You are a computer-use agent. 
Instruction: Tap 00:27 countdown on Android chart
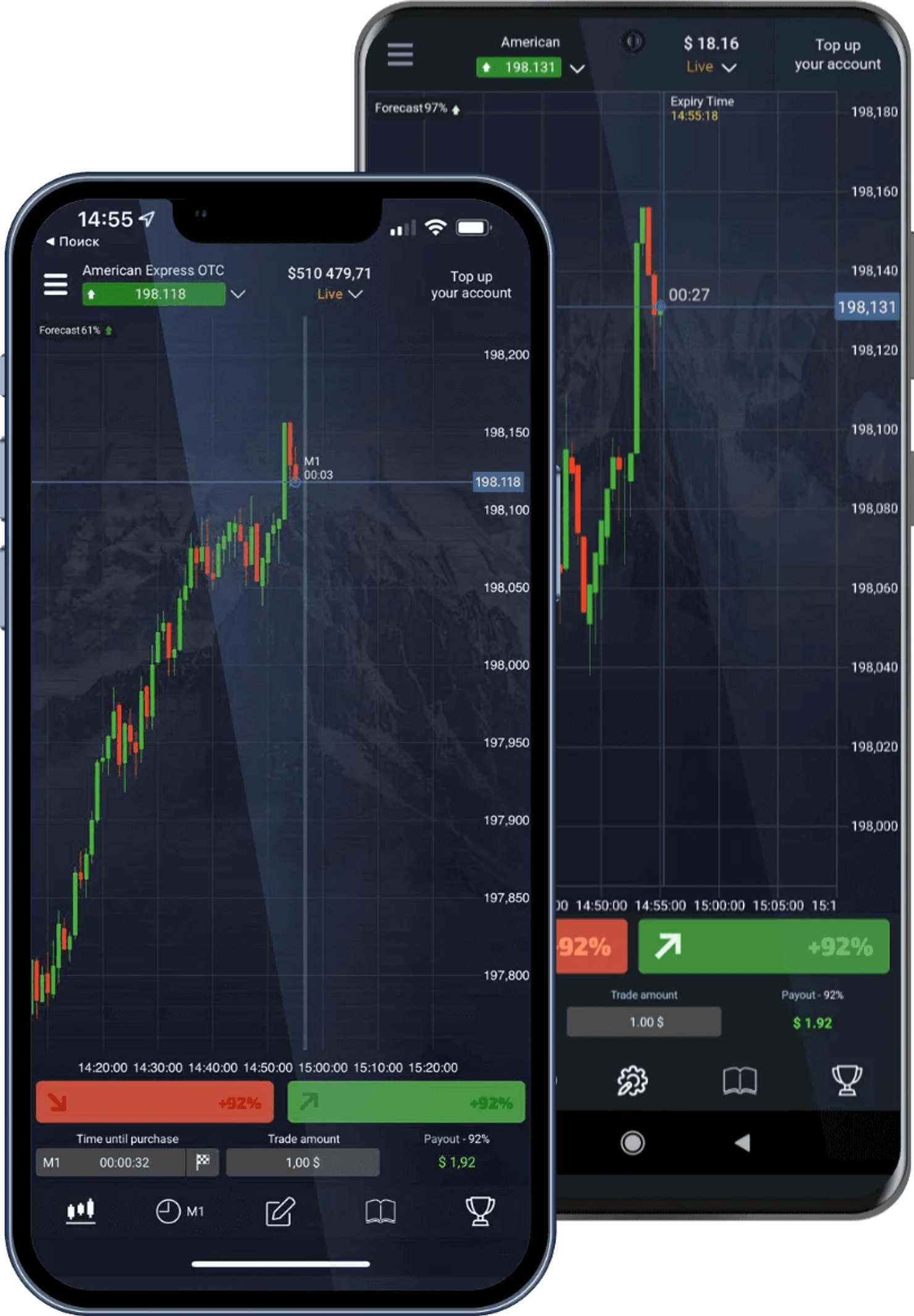tap(689, 295)
